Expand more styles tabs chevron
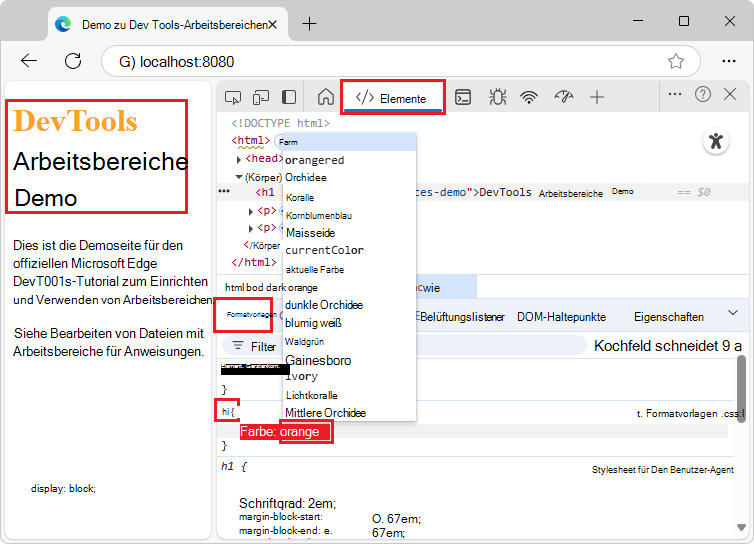 pyautogui.click(x=733, y=313)
